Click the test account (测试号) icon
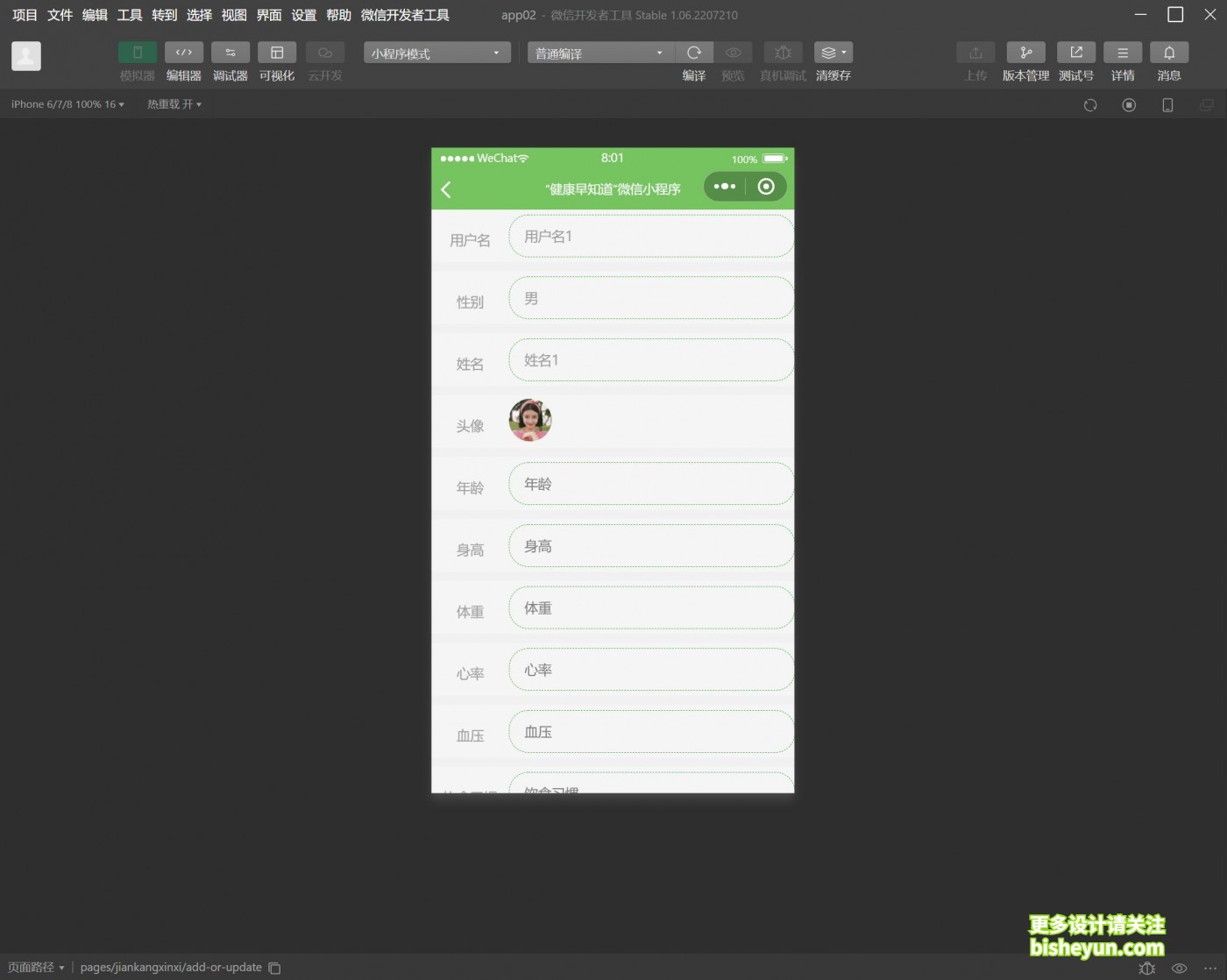This screenshot has height=980, width=1227. pos(1076,53)
